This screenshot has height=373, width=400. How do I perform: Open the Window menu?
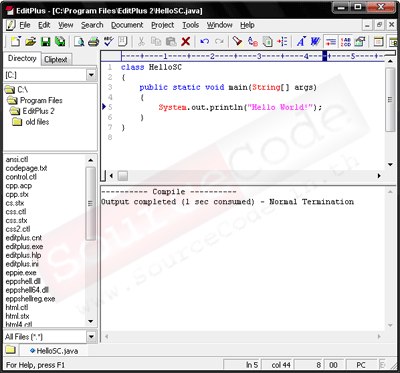pos(219,25)
